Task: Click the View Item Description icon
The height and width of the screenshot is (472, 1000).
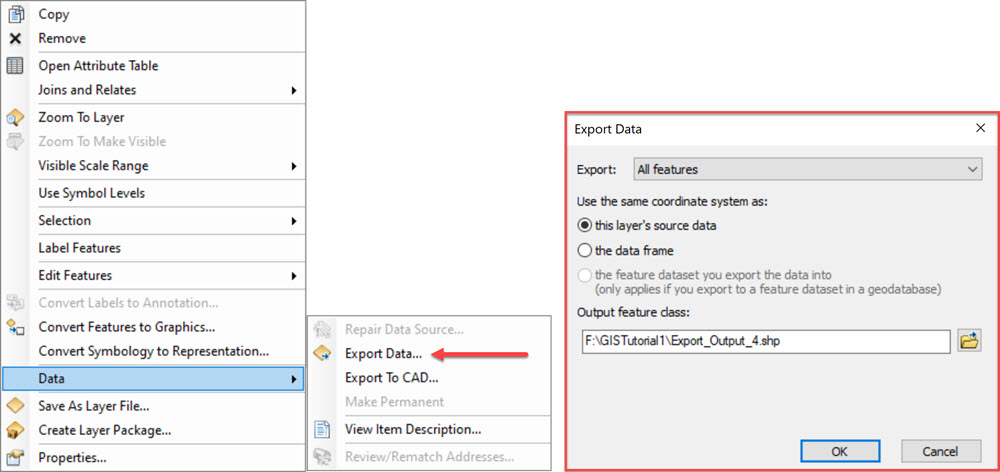Action: click(323, 430)
